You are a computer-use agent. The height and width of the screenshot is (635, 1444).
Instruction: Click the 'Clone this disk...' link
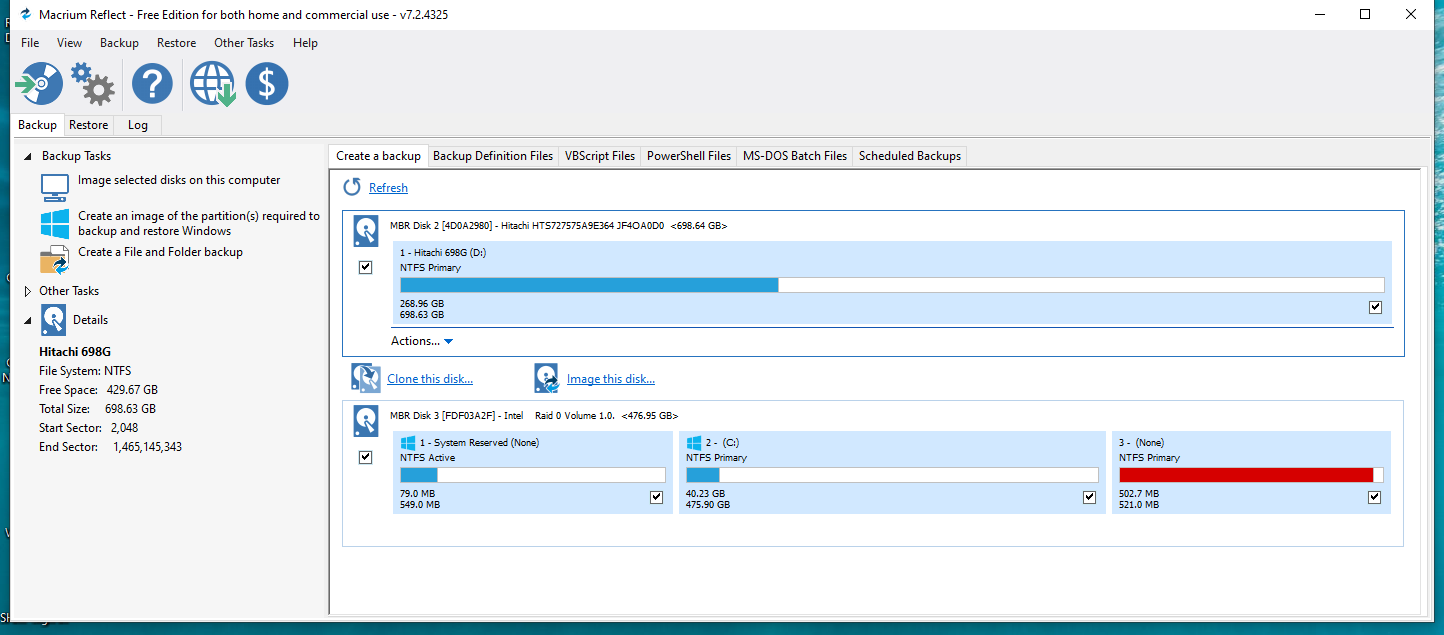[430, 379]
